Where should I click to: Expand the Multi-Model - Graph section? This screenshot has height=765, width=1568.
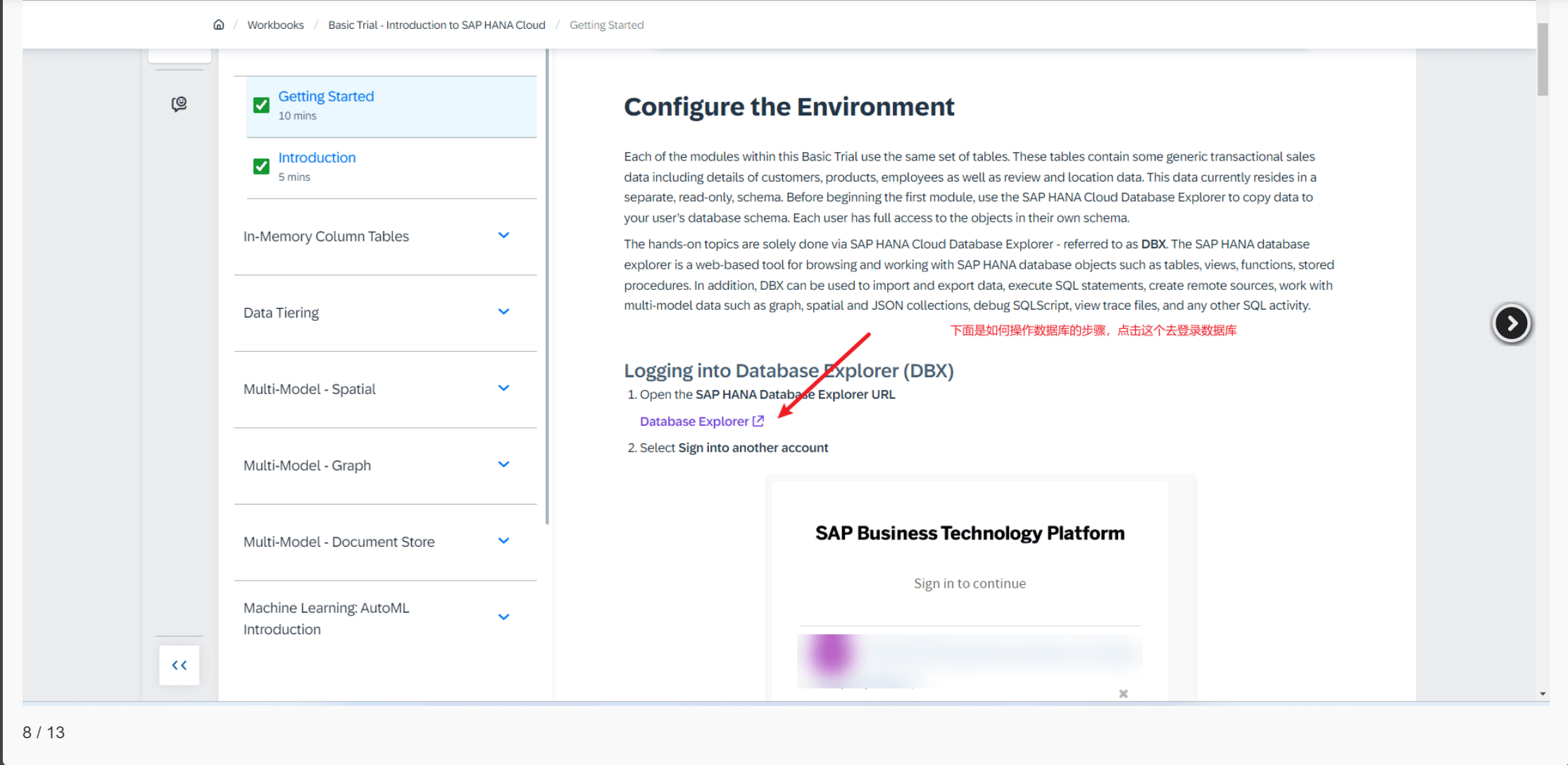coord(503,464)
